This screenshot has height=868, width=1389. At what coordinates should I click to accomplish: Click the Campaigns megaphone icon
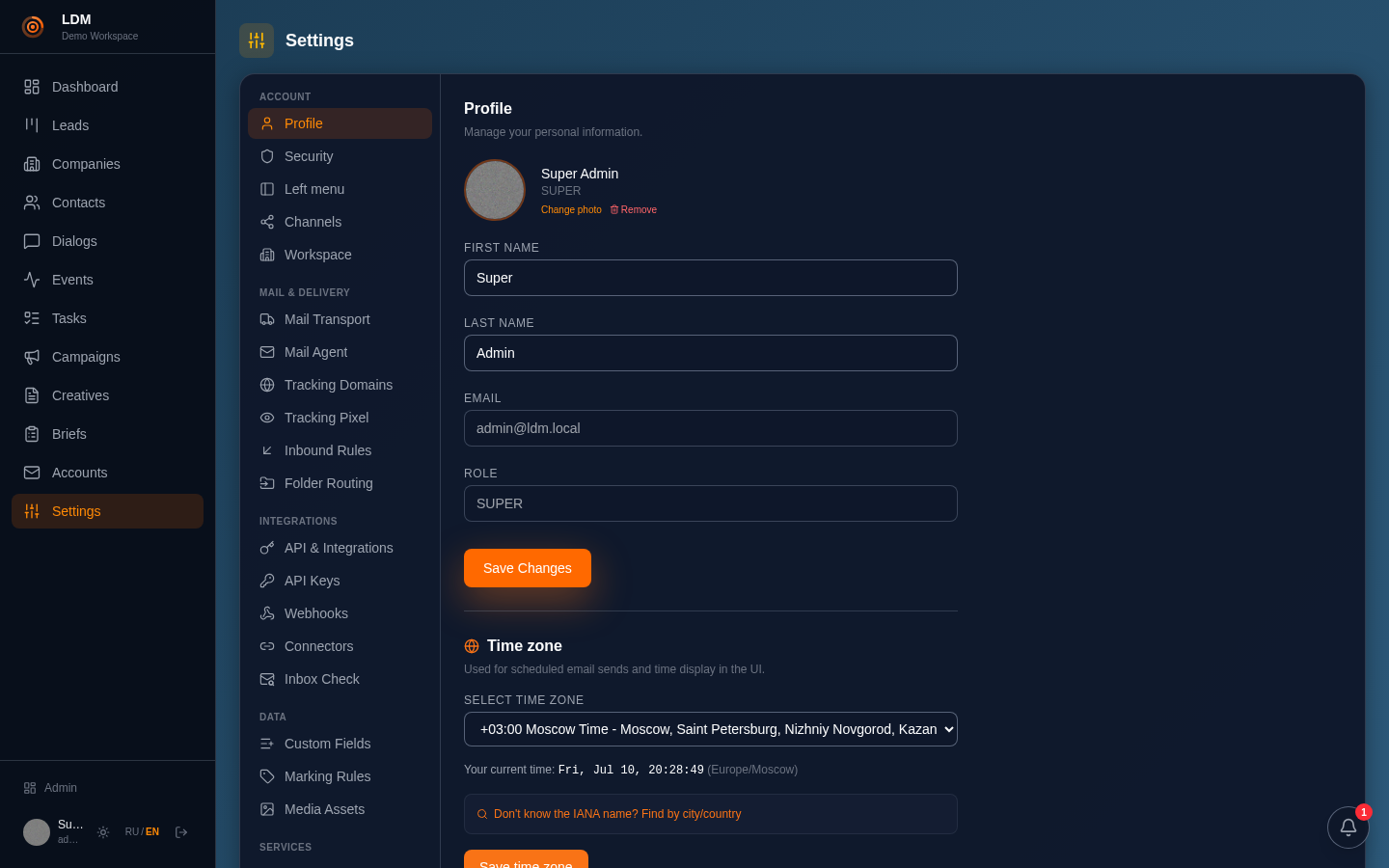click(32, 357)
